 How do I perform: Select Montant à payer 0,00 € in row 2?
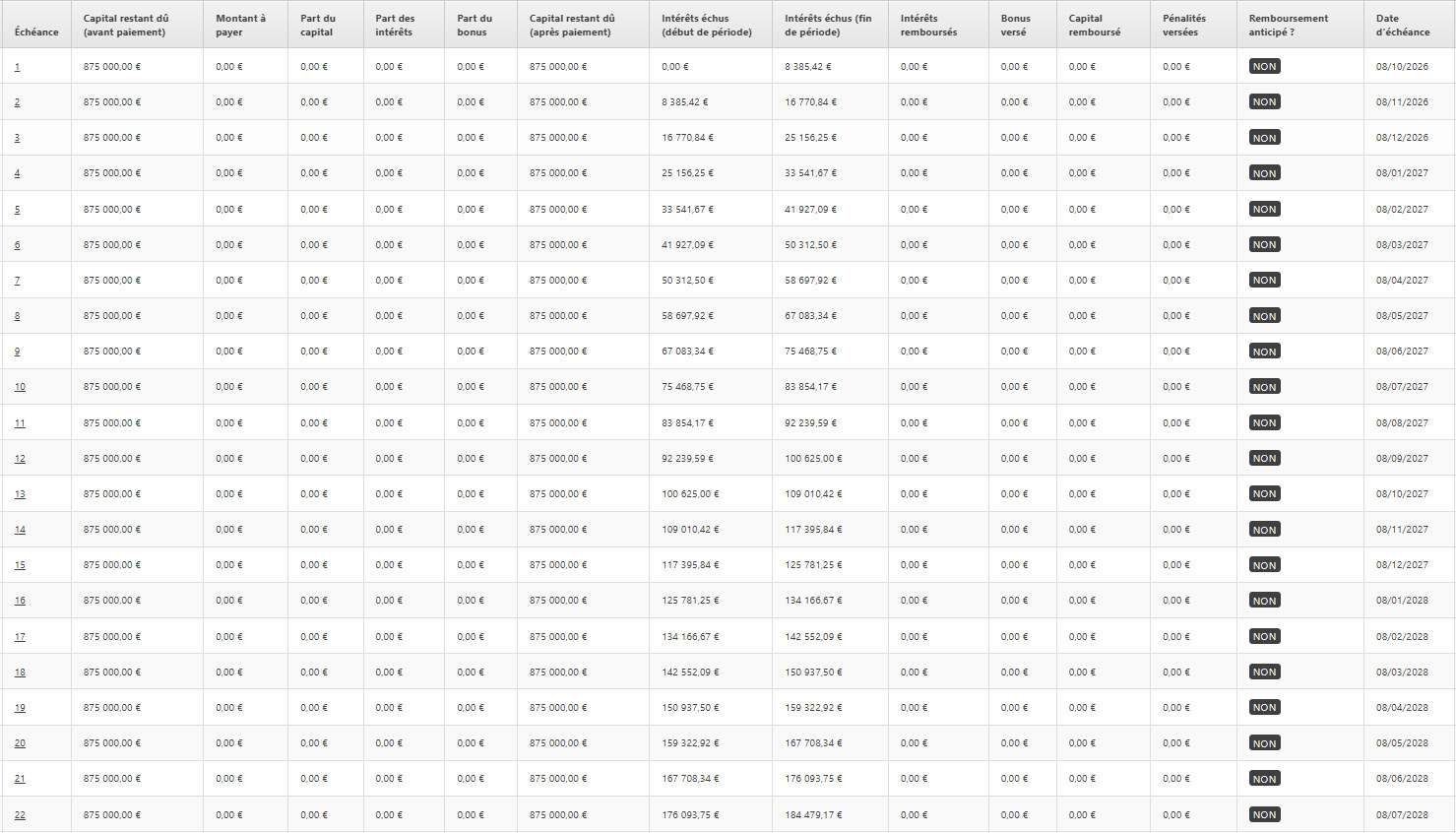(229, 102)
